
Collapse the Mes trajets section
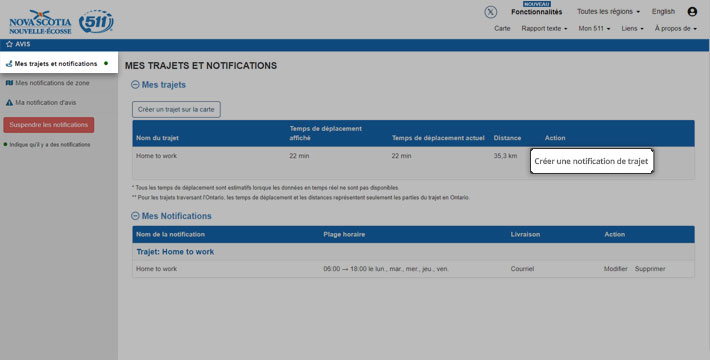(x=135, y=85)
